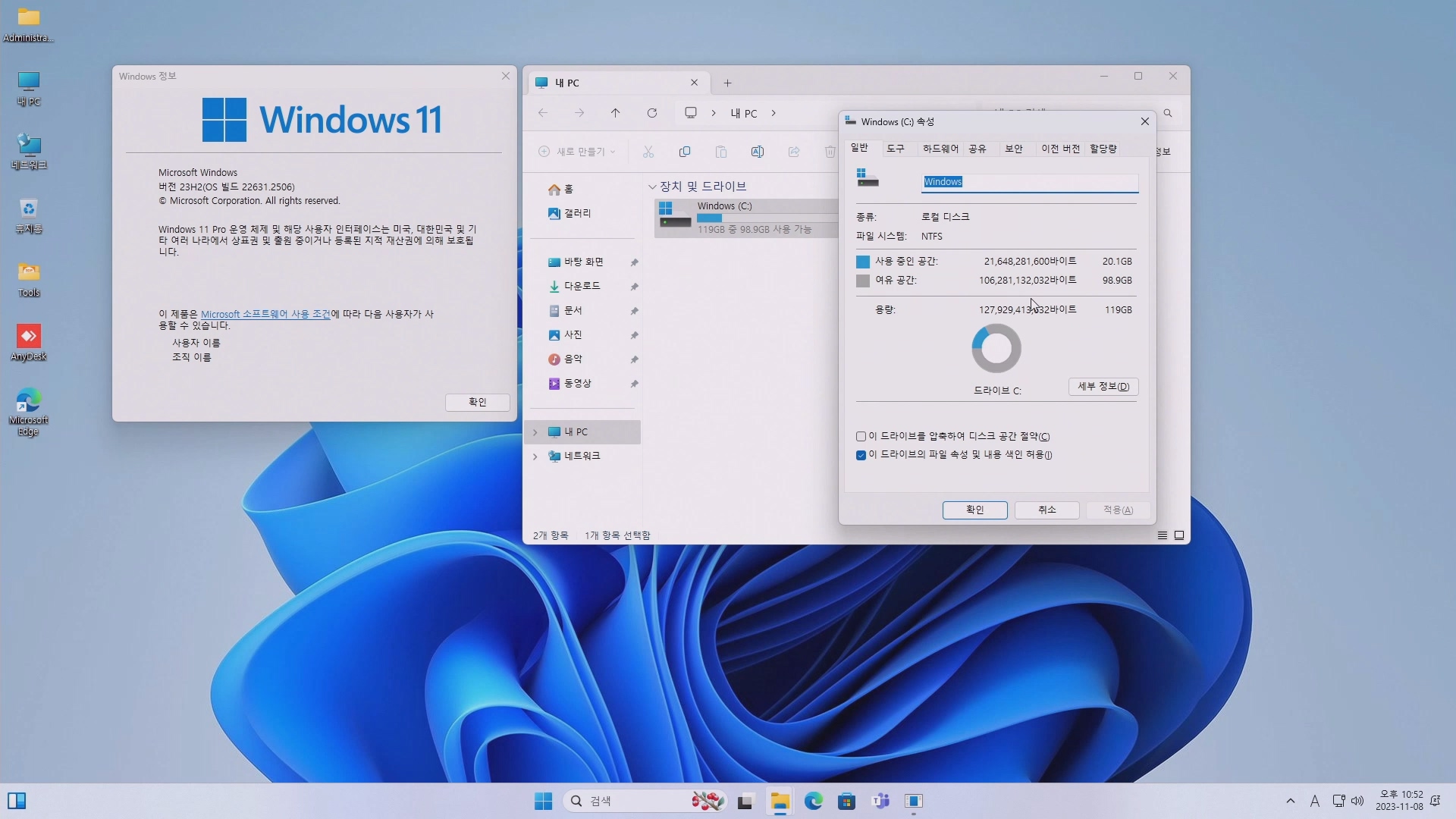Go back in File Explorer

[543, 113]
